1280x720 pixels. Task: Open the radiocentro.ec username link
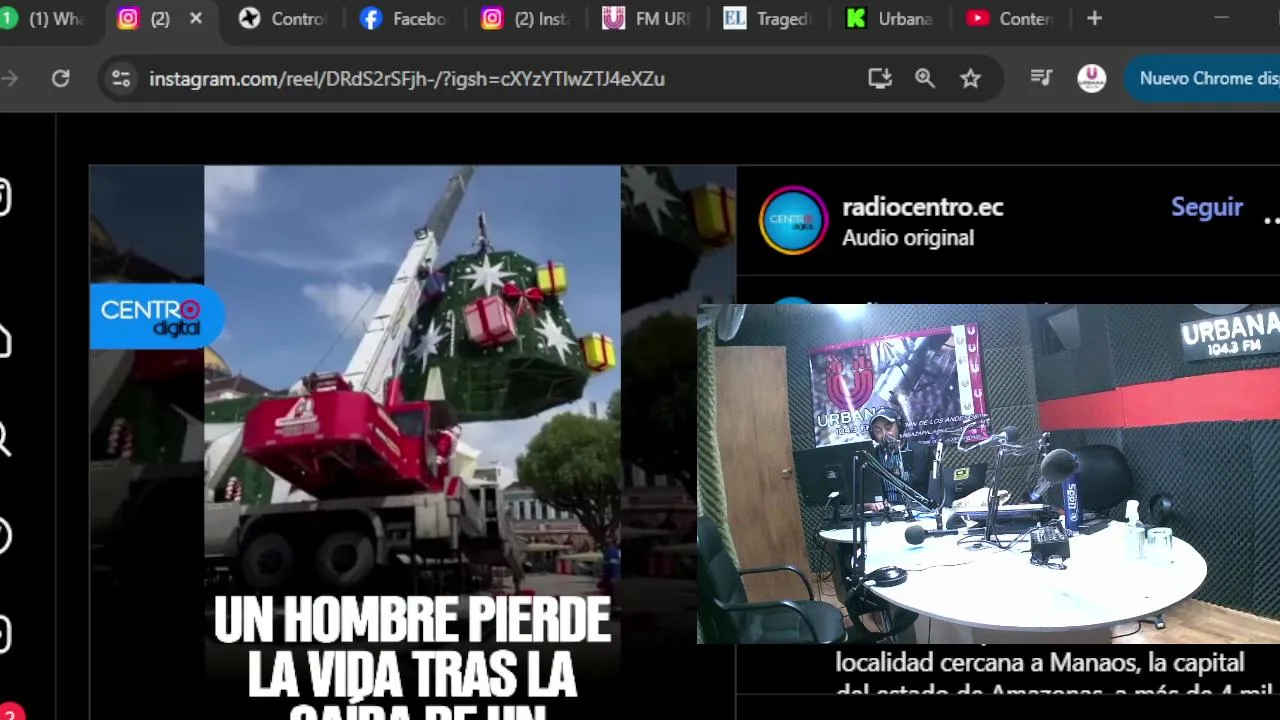pos(922,207)
